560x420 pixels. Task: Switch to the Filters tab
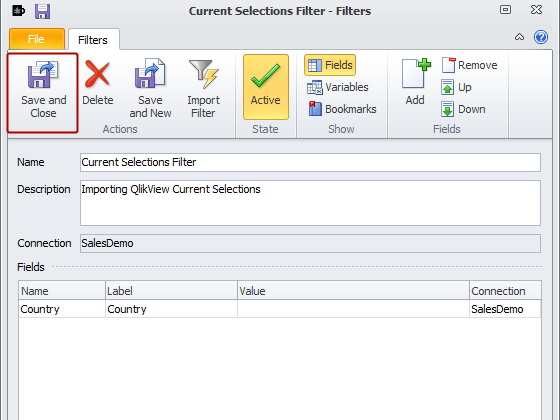93,39
